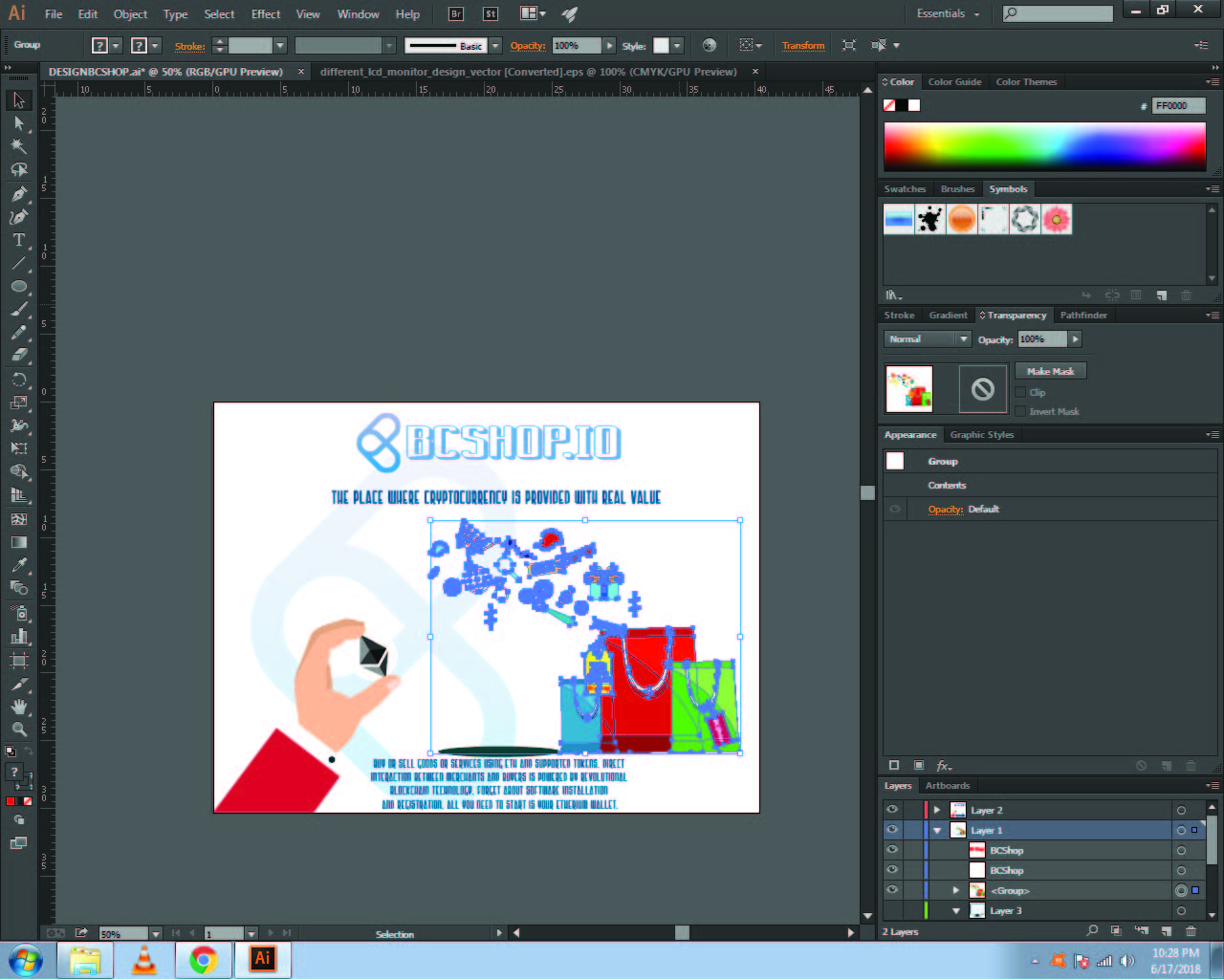This screenshot has width=1224, height=980.
Task: Activate the Symbol Sprayer tool
Action: 19,612
